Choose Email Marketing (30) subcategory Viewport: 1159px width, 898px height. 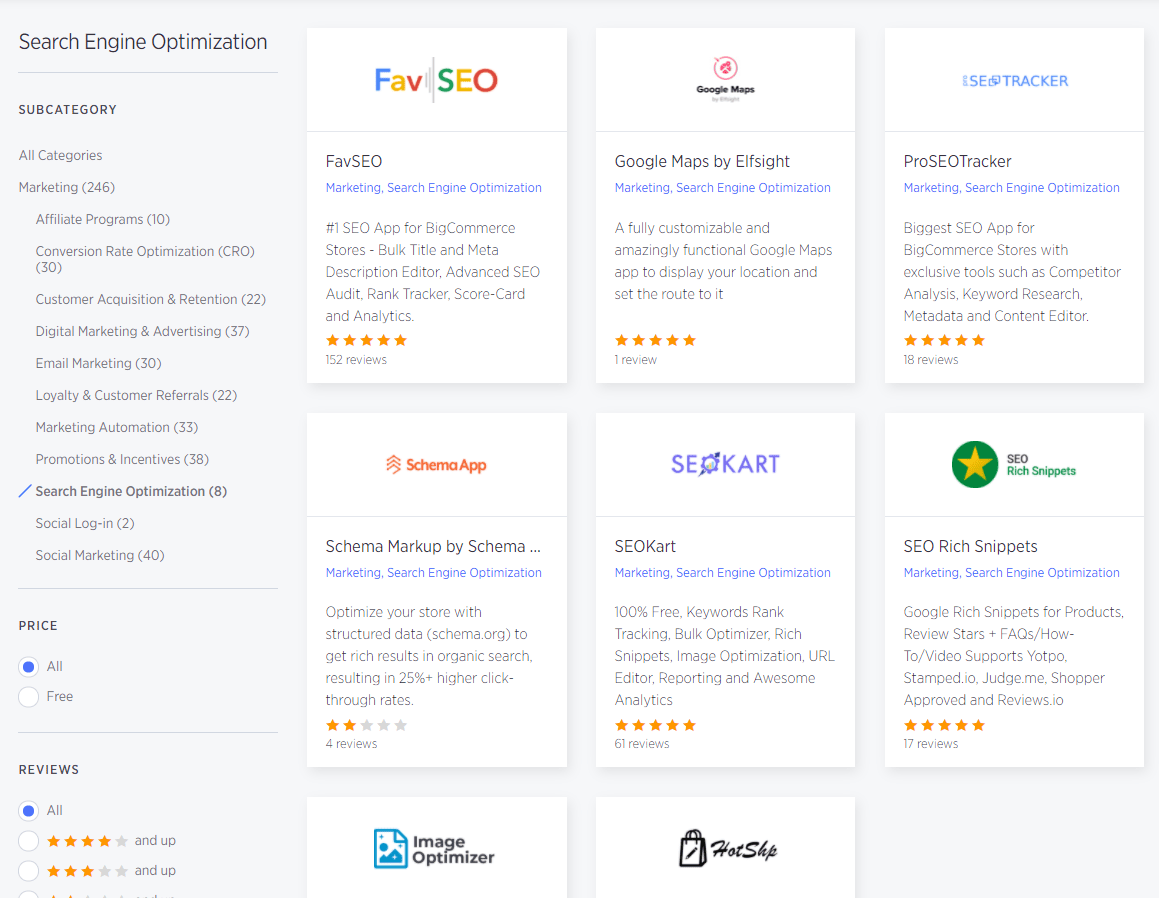click(98, 363)
